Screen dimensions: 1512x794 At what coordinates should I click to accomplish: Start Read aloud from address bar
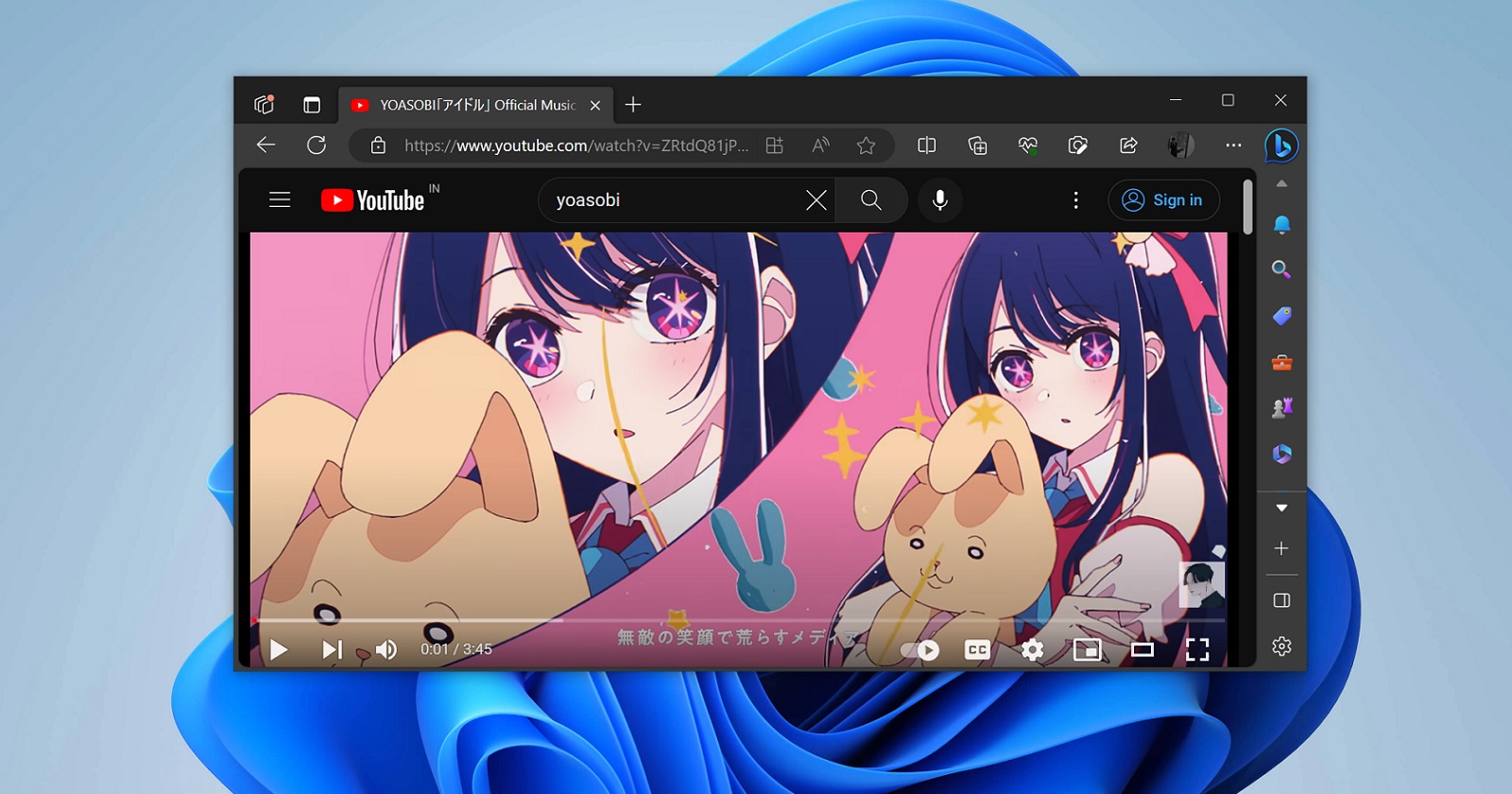click(820, 146)
